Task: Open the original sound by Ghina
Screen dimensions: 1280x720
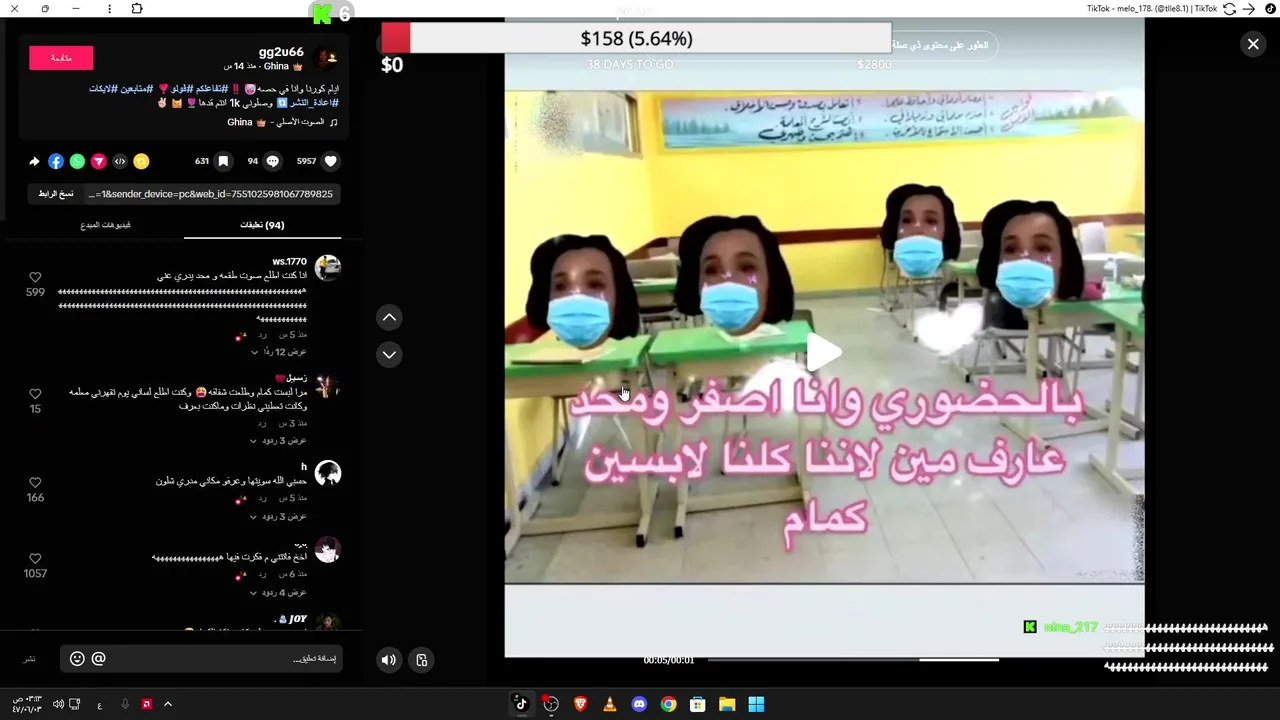Action: pos(284,122)
